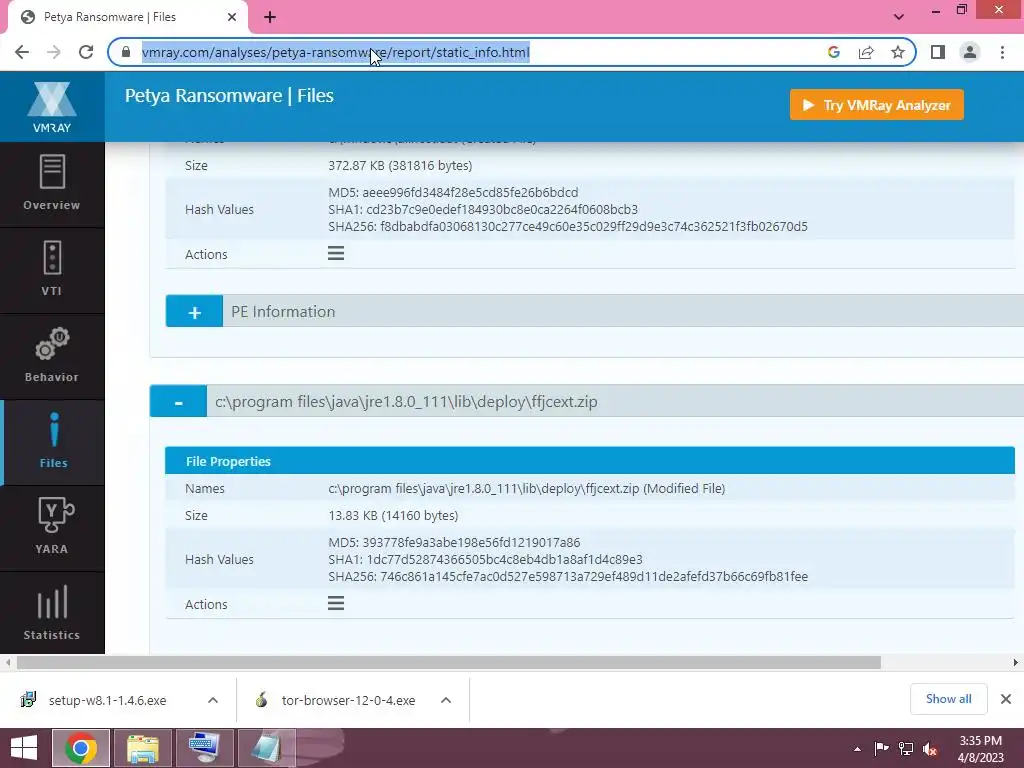
Task: Bookmark this page with the star icon
Action: point(898,52)
